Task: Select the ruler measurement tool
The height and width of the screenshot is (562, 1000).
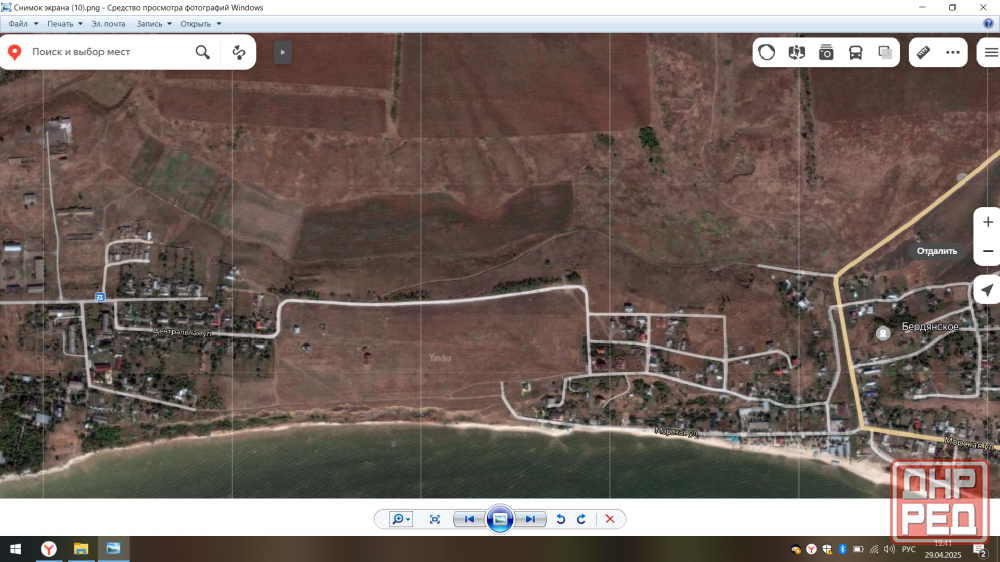Action: click(923, 52)
